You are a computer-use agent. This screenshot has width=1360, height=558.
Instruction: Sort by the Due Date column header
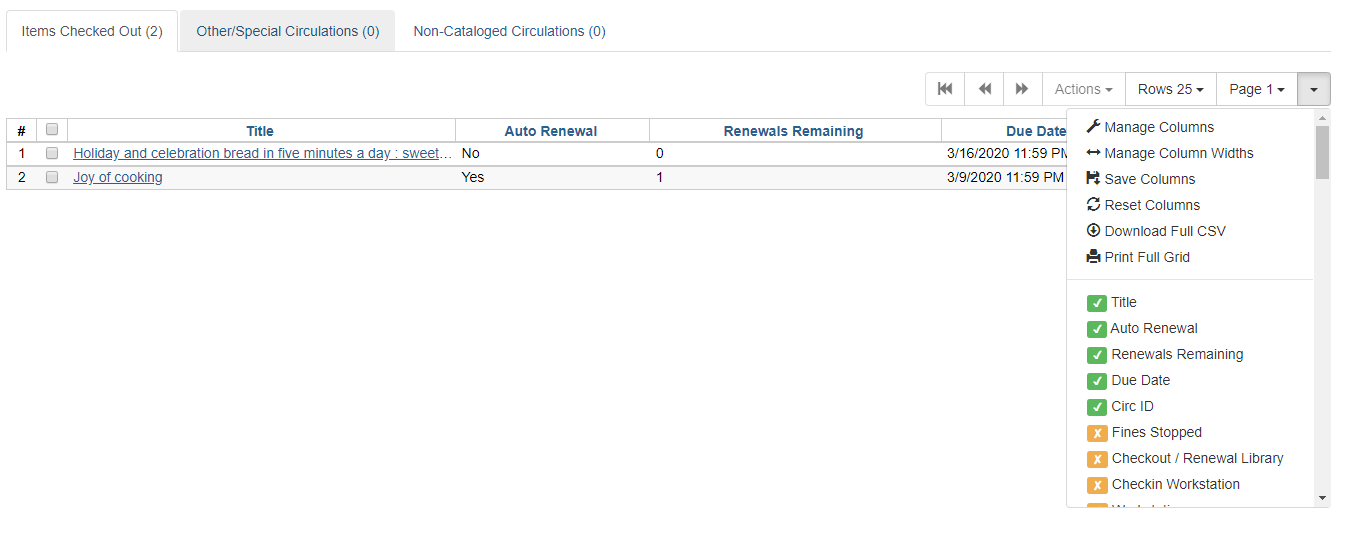click(1036, 131)
